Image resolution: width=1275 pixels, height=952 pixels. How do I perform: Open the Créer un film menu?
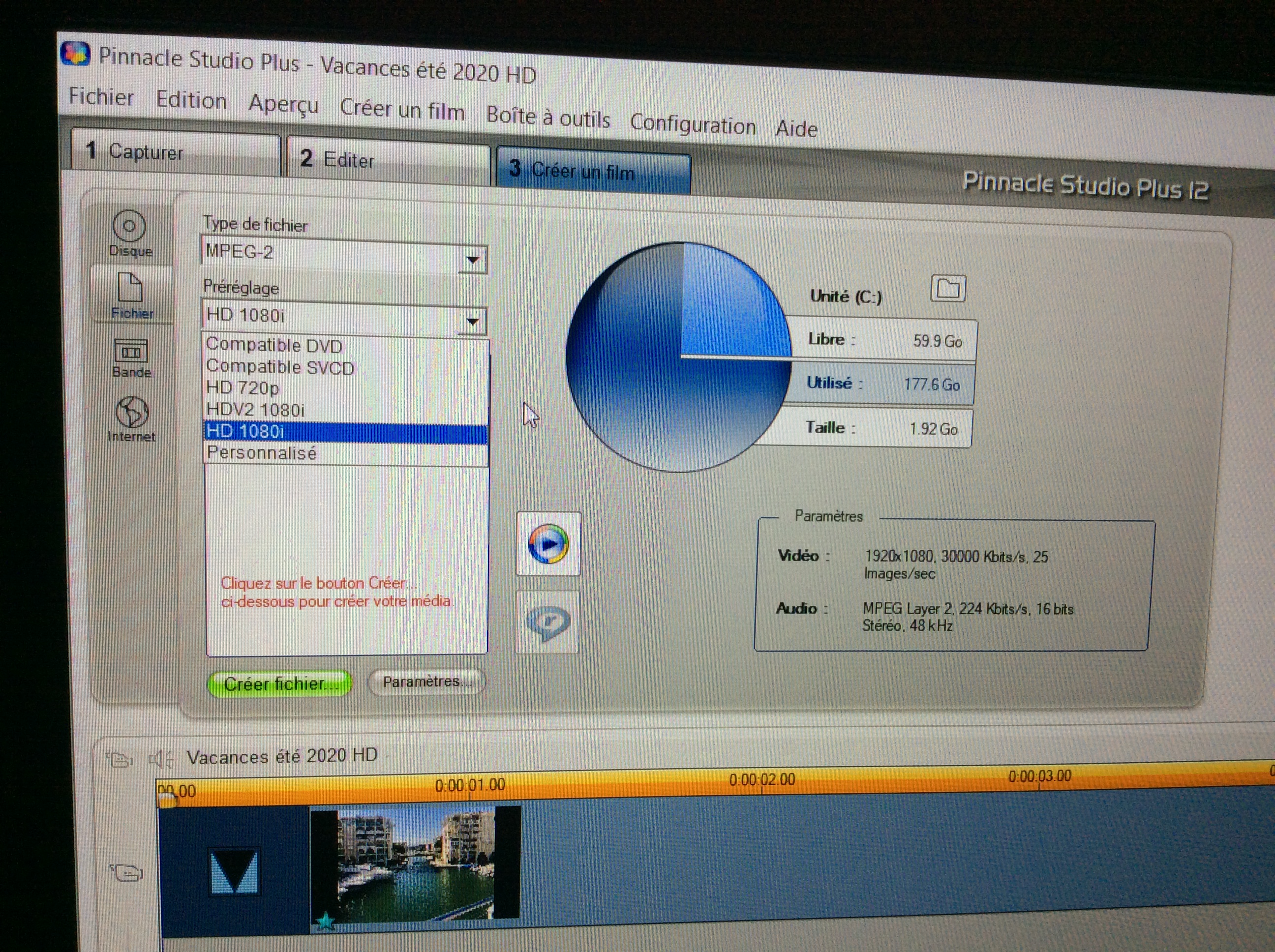coord(402,110)
